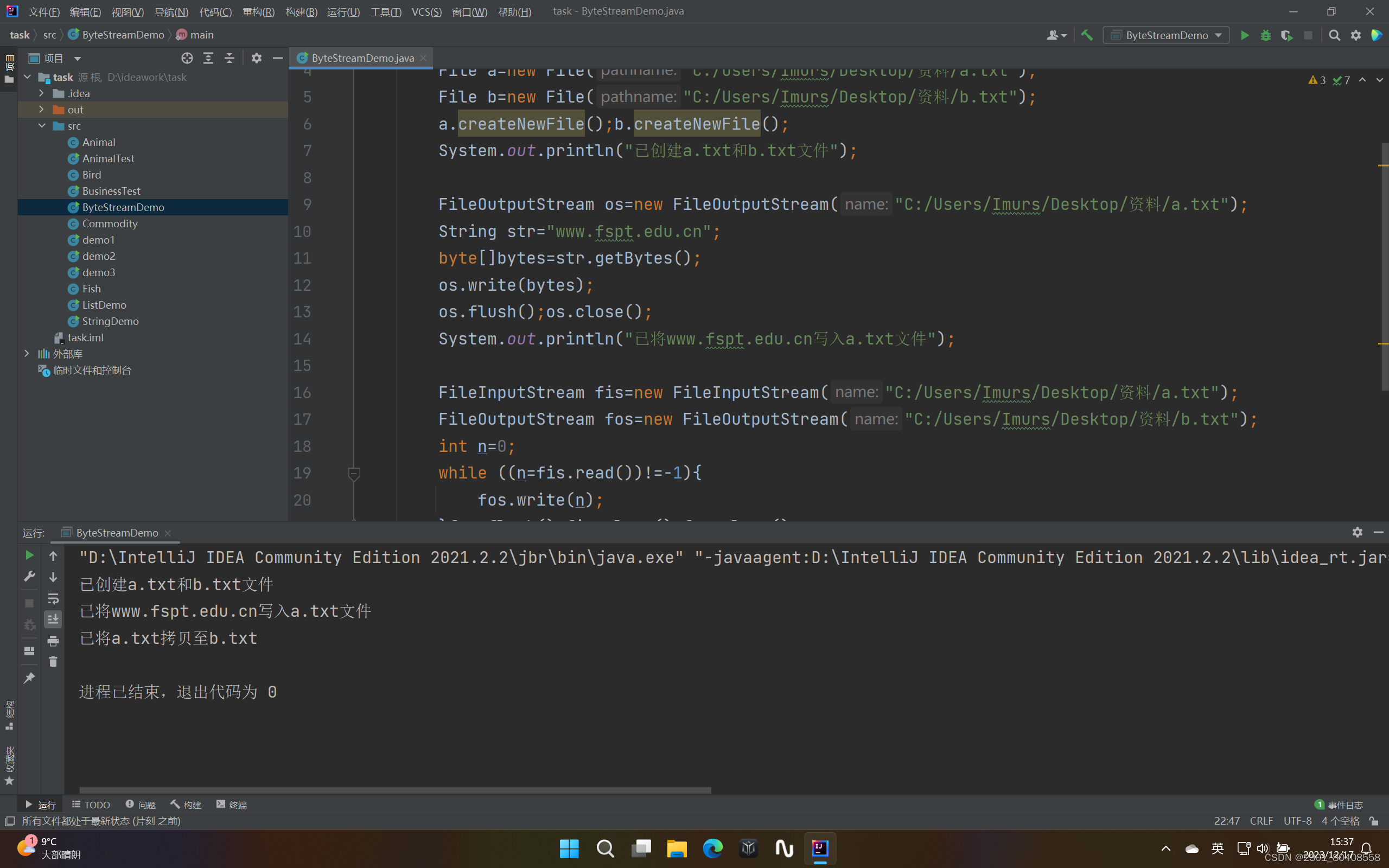Open taskbar search icon
Viewport: 1389px width, 868px height.
pyautogui.click(x=605, y=848)
